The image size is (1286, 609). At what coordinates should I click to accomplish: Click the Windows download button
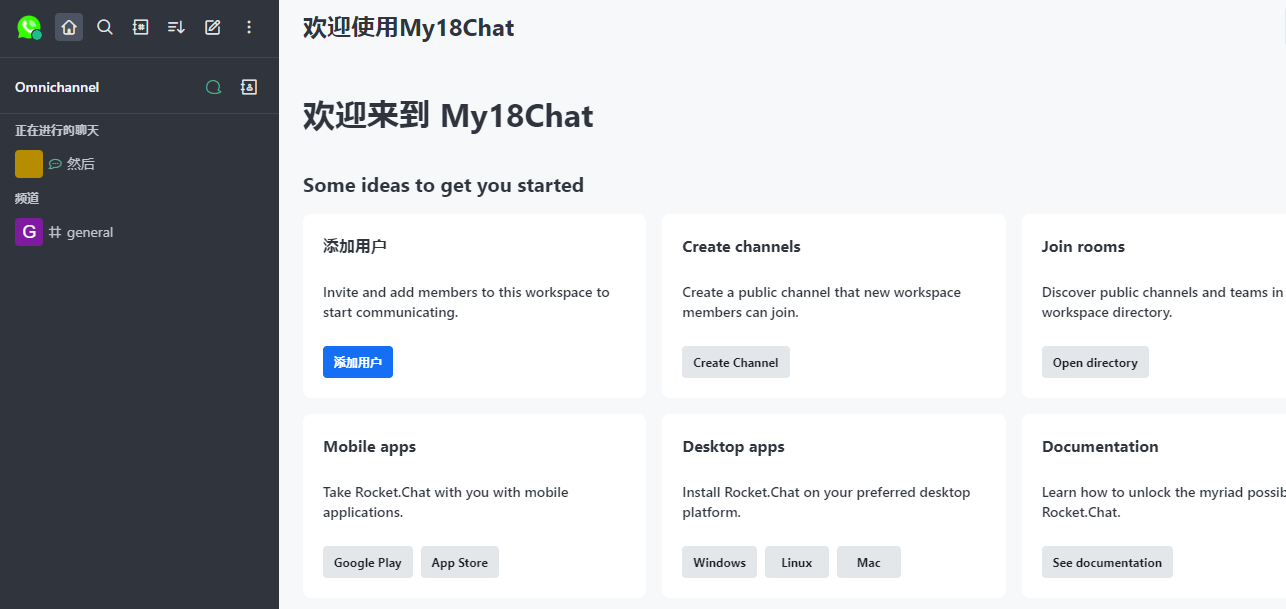pyautogui.click(x=720, y=562)
